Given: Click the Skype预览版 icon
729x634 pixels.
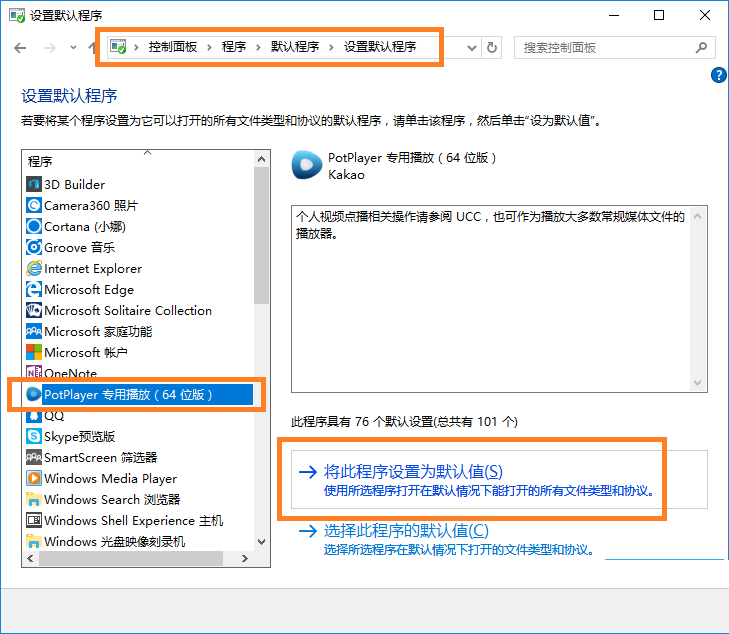Looking at the screenshot, I should [x=34, y=436].
